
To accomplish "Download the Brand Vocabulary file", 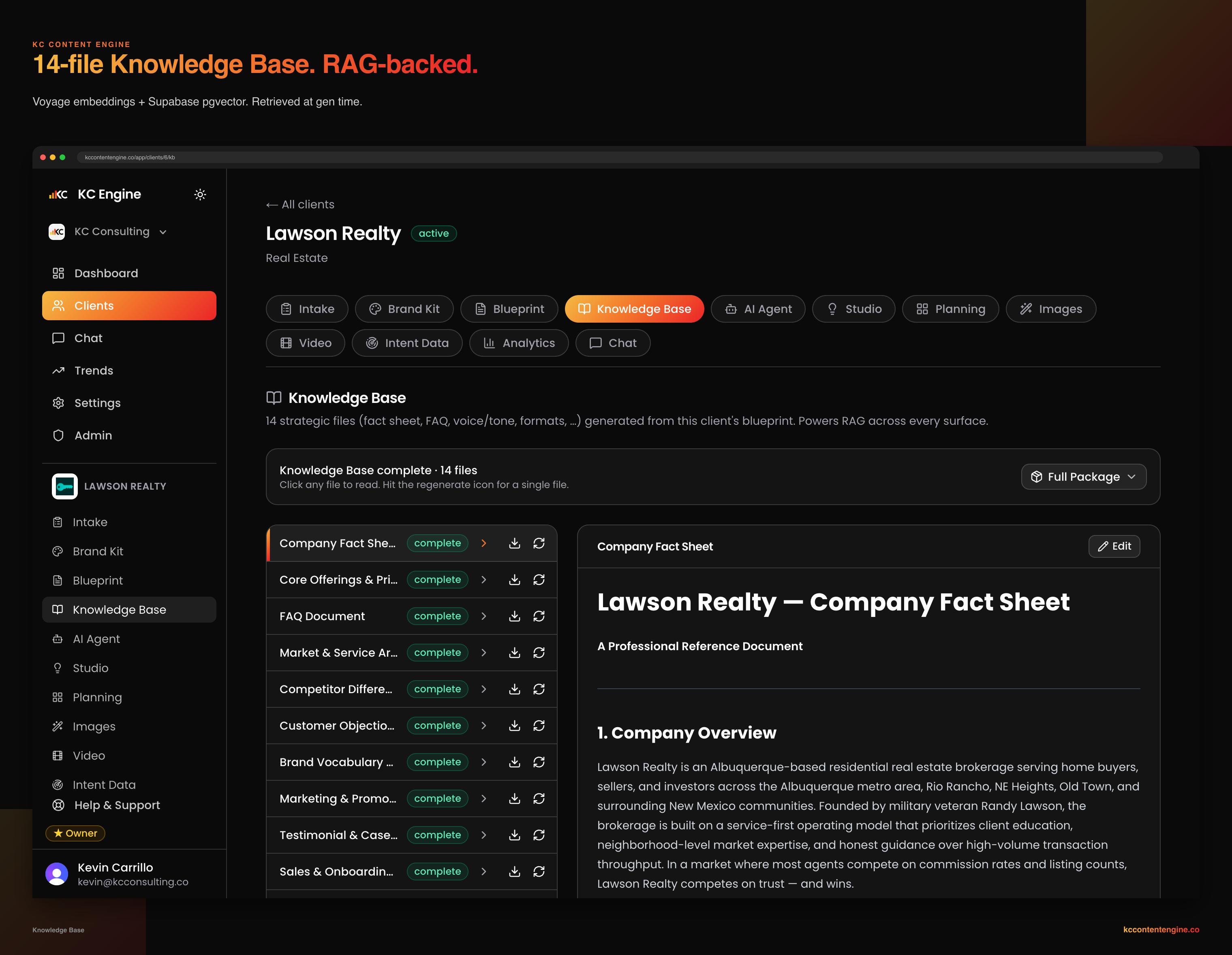I will pyautogui.click(x=514, y=762).
